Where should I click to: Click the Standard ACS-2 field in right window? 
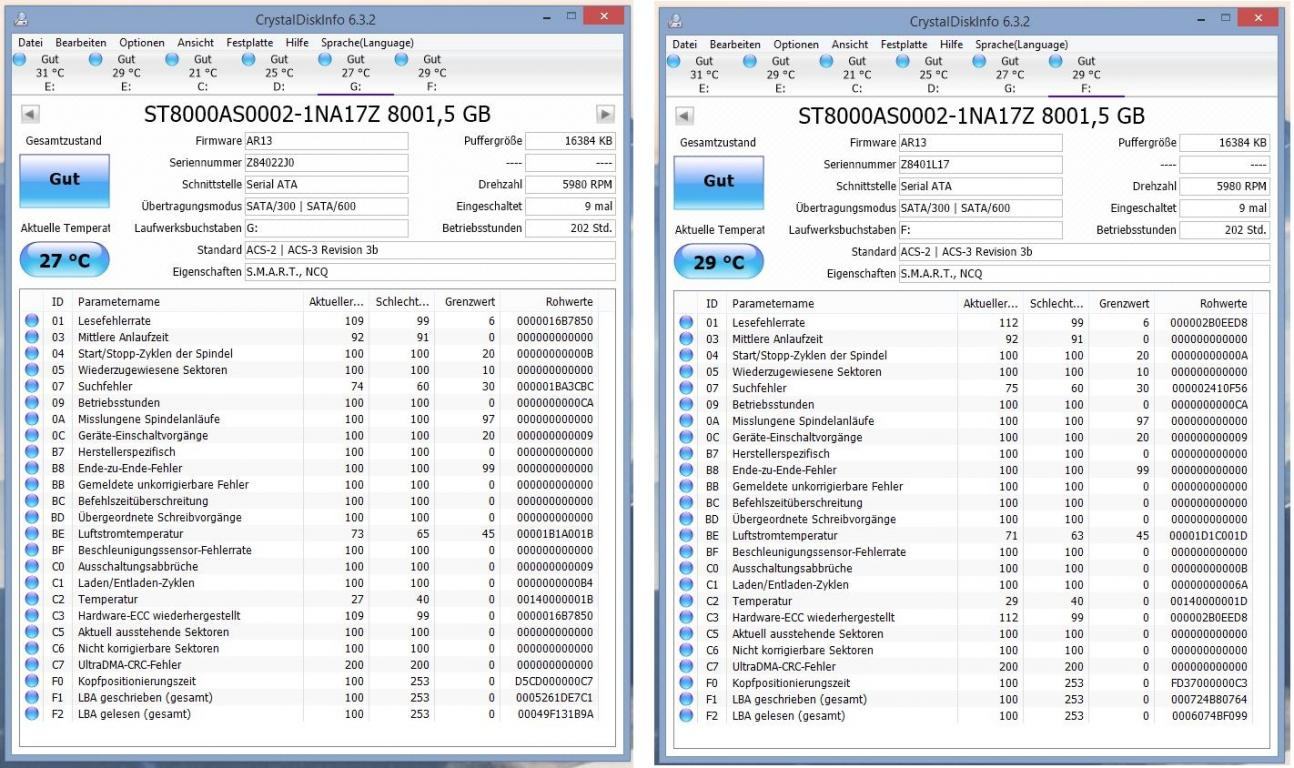pyautogui.click(x=1084, y=252)
